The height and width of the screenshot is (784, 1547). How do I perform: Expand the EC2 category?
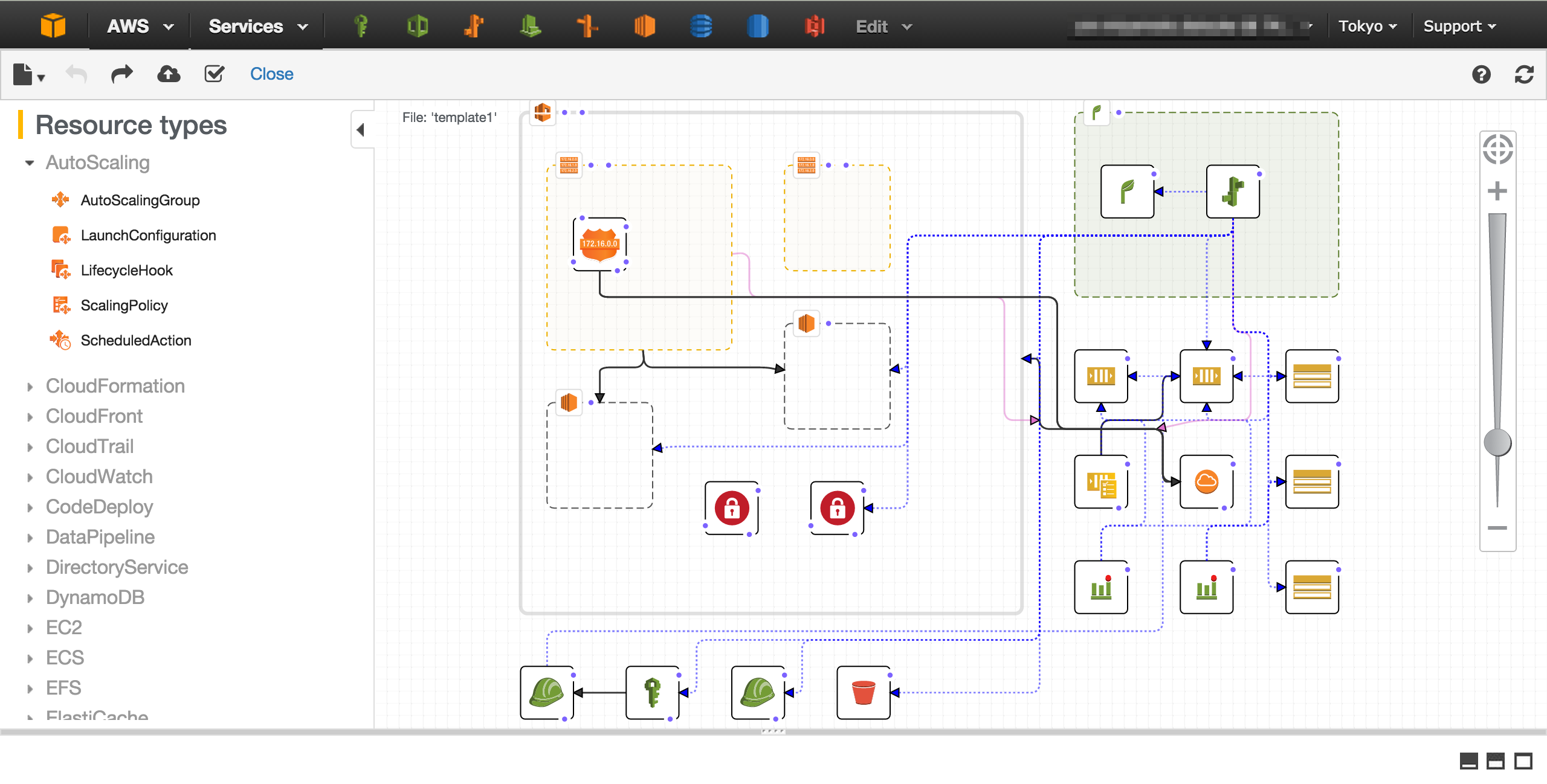(29, 628)
